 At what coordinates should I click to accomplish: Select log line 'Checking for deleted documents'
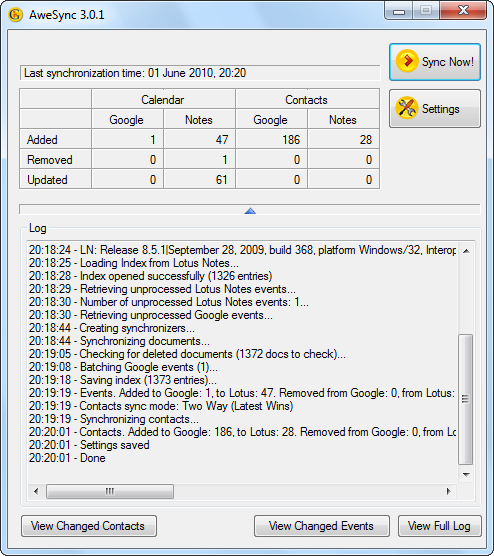[187, 354]
